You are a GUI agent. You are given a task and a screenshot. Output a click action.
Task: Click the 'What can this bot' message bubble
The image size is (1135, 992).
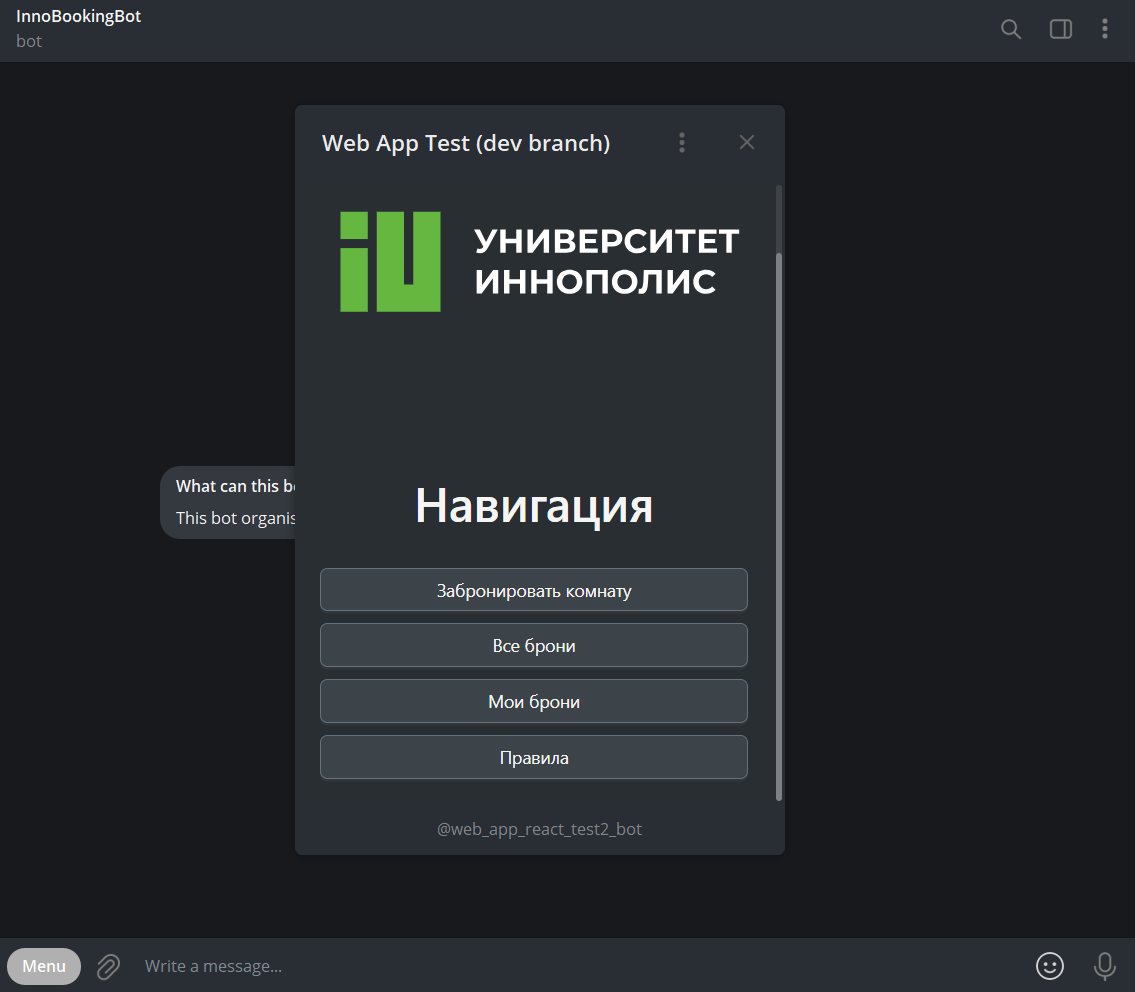pos(228,502)
